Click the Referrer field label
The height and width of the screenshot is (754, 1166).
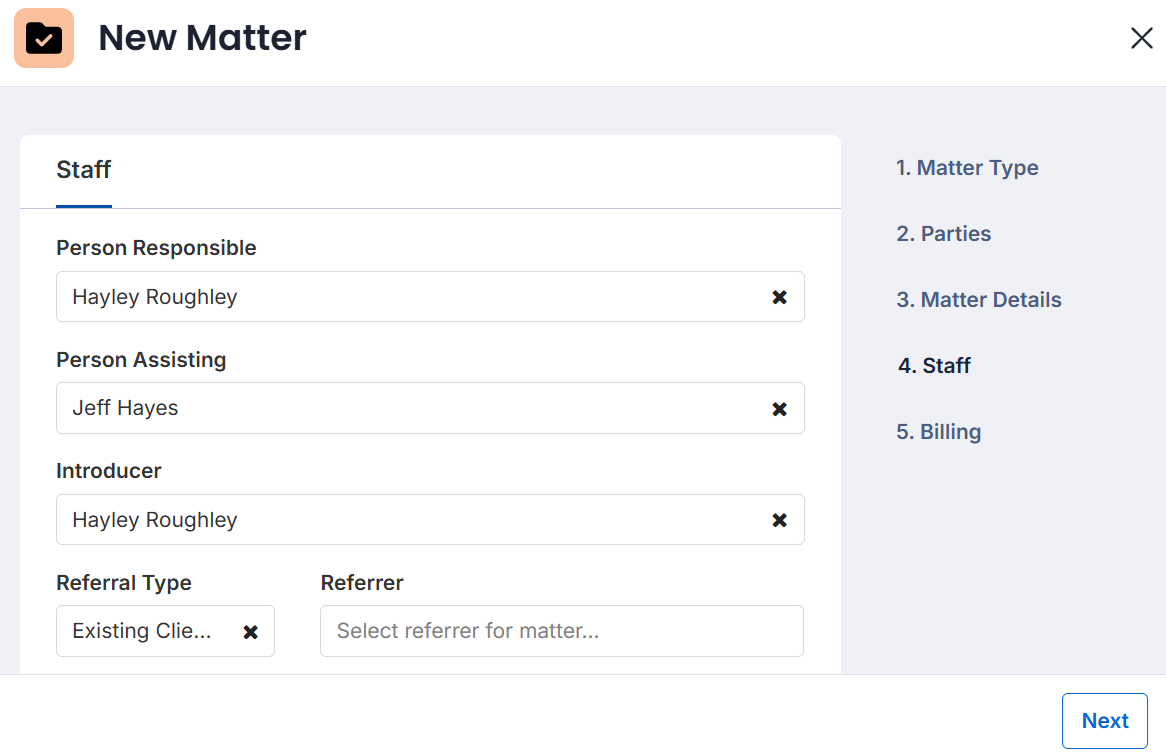[x=362, y=583]
